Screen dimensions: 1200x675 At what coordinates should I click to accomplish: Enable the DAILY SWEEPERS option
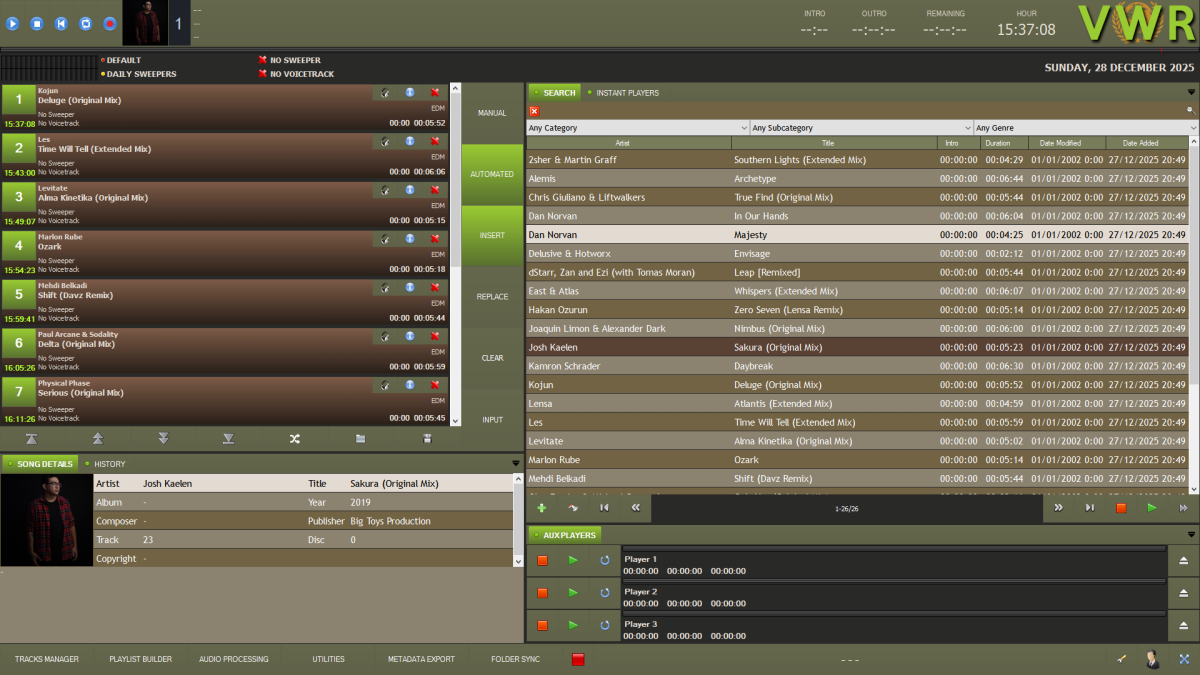140,73
